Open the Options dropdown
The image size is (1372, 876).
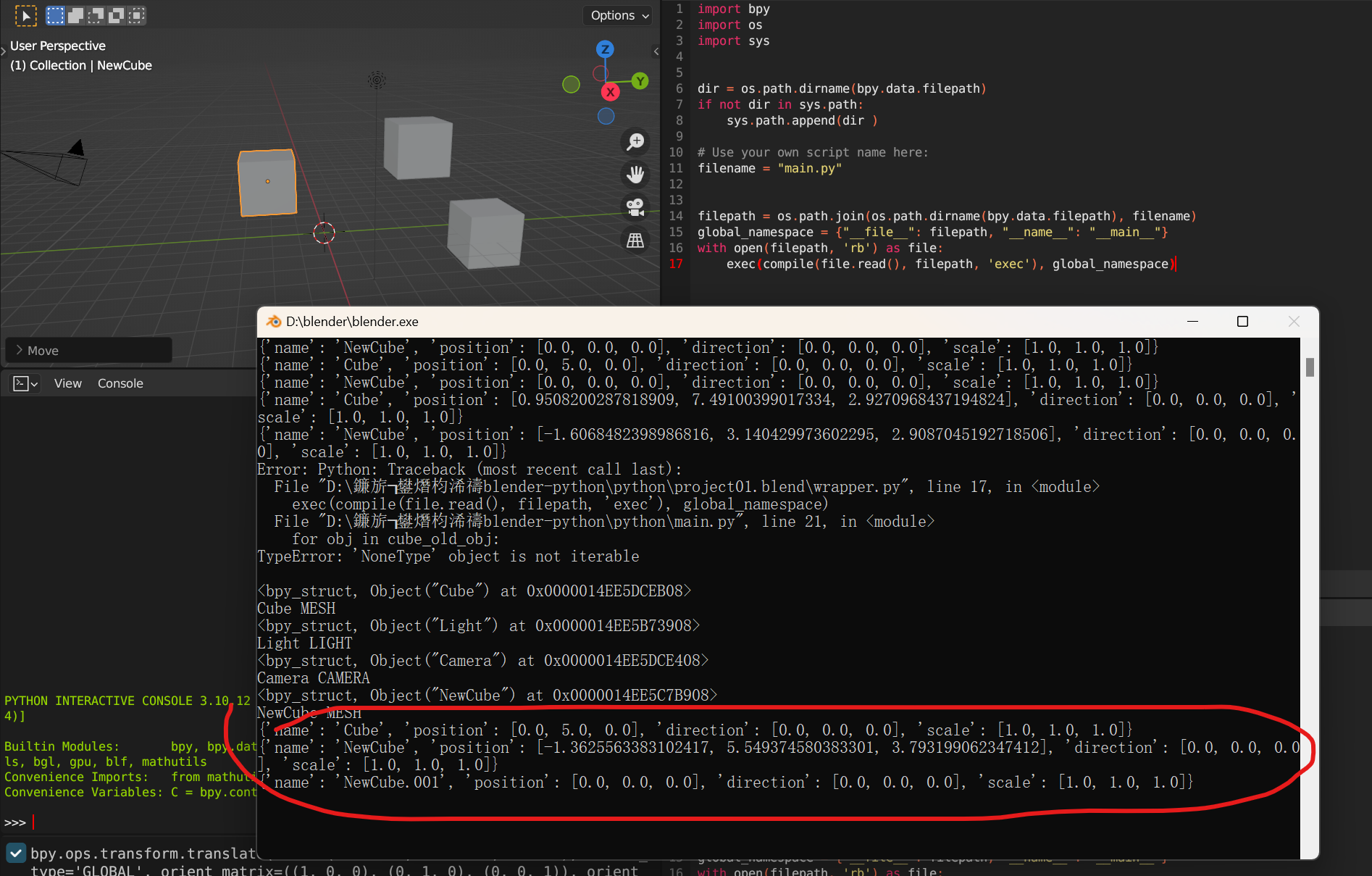point(616,15)
